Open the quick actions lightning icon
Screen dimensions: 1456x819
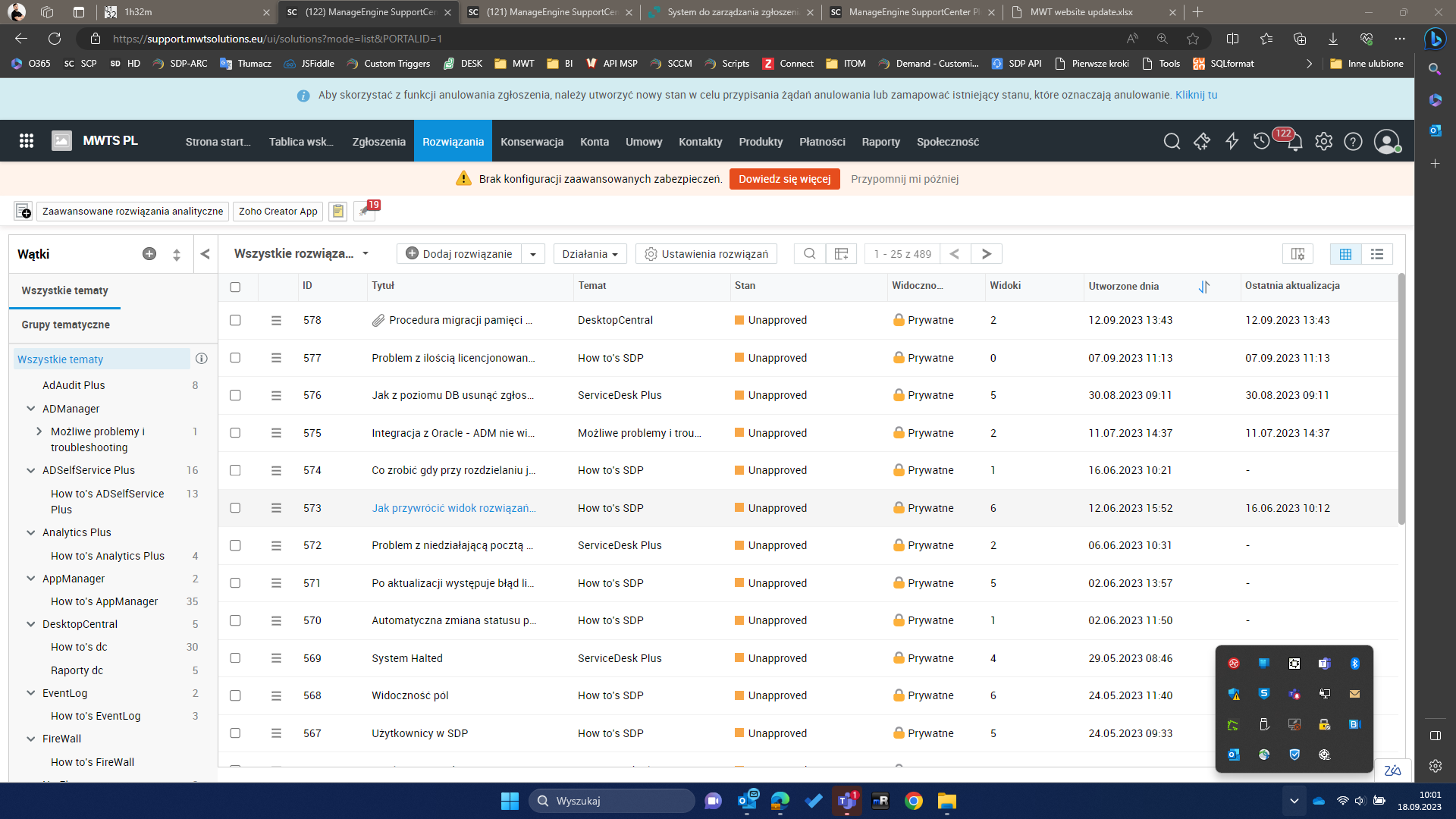[1232, 142]
